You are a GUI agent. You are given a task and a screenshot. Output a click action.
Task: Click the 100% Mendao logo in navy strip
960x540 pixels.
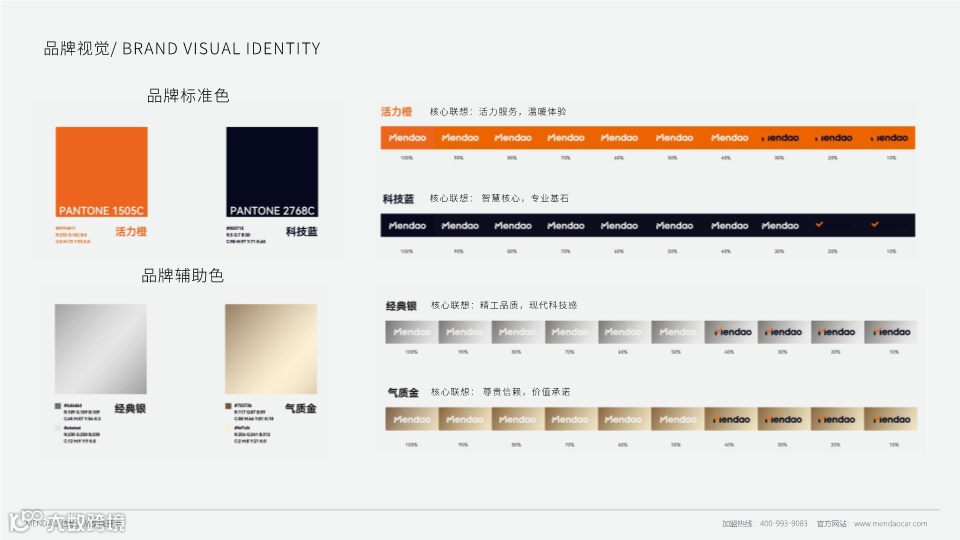pyautogui.click(x=407, y=226)
